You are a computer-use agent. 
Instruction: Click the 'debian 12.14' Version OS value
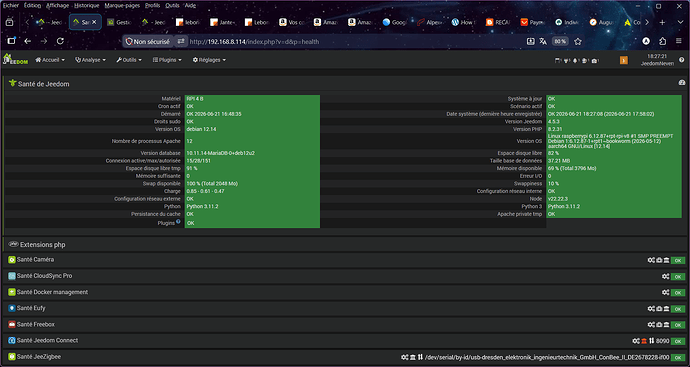click(201, 129)
